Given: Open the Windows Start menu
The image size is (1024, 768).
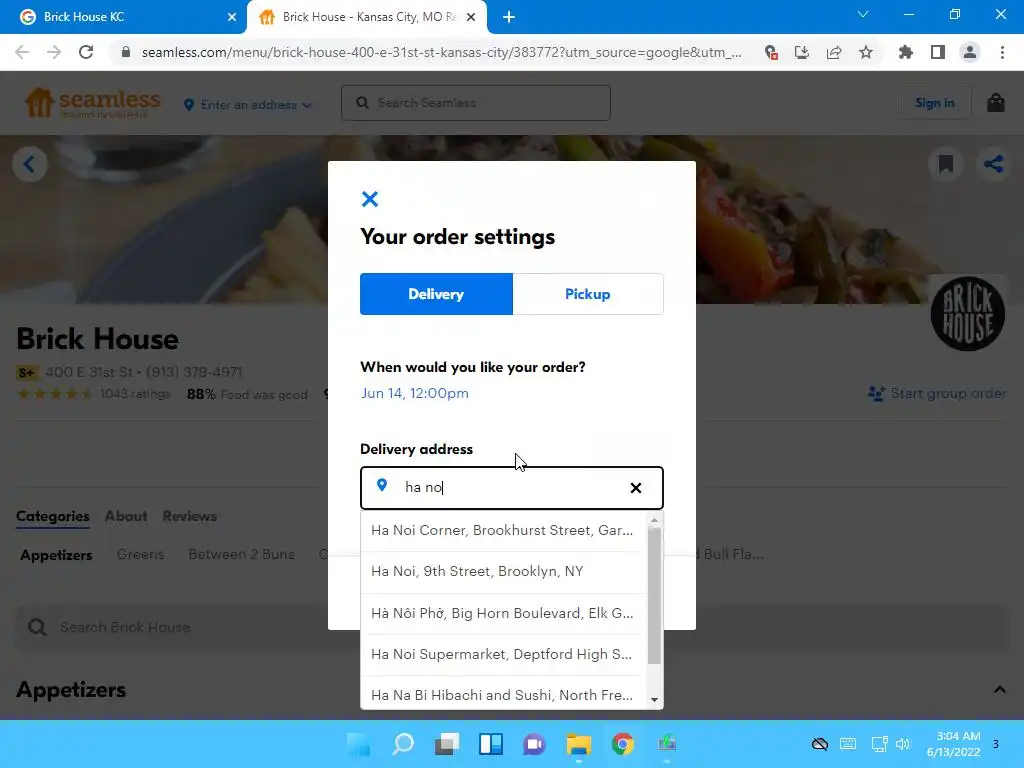Looking at the screenshot, I should point(359,744).
